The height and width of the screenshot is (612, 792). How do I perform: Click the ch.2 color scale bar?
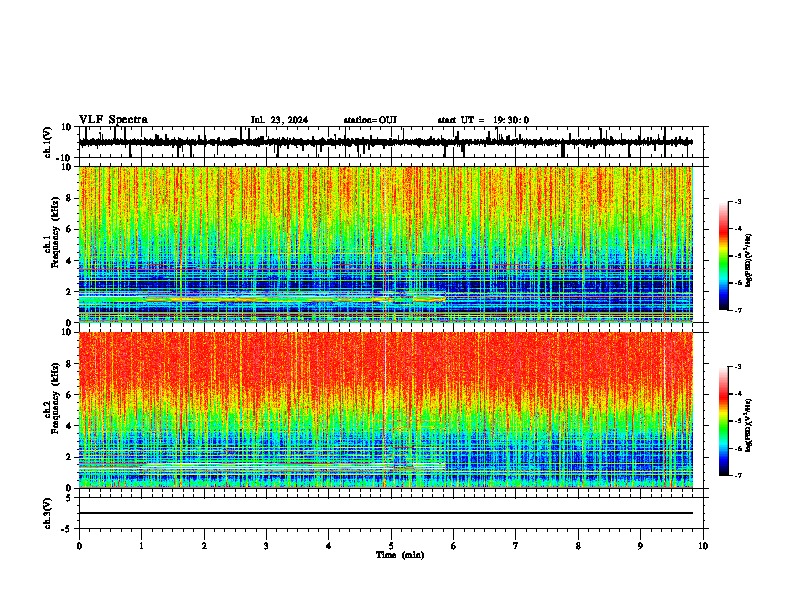pyautogui.click(x=724, y=421)
